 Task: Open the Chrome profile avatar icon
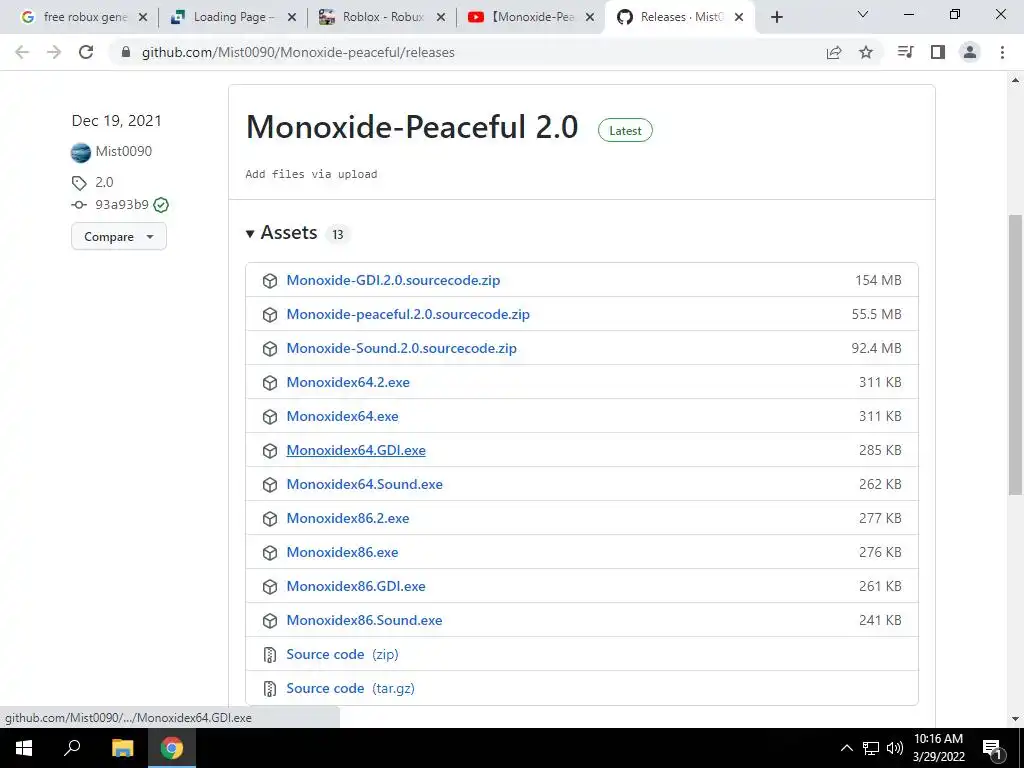970,52
